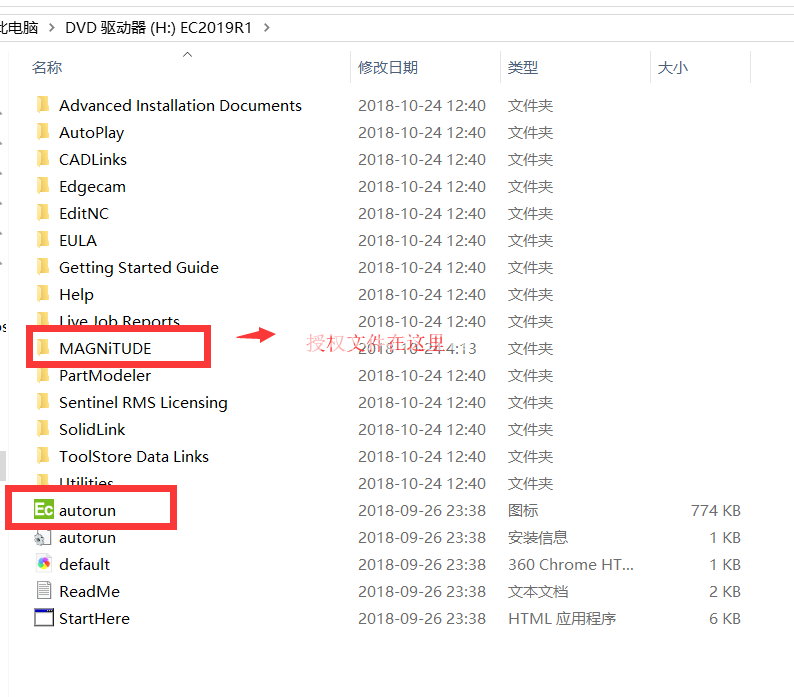Image resolution: width=794 pixels, height=697 pixels.
Task: Select the 'MAGNiTUDE' folder name
Action: [105, 348]
